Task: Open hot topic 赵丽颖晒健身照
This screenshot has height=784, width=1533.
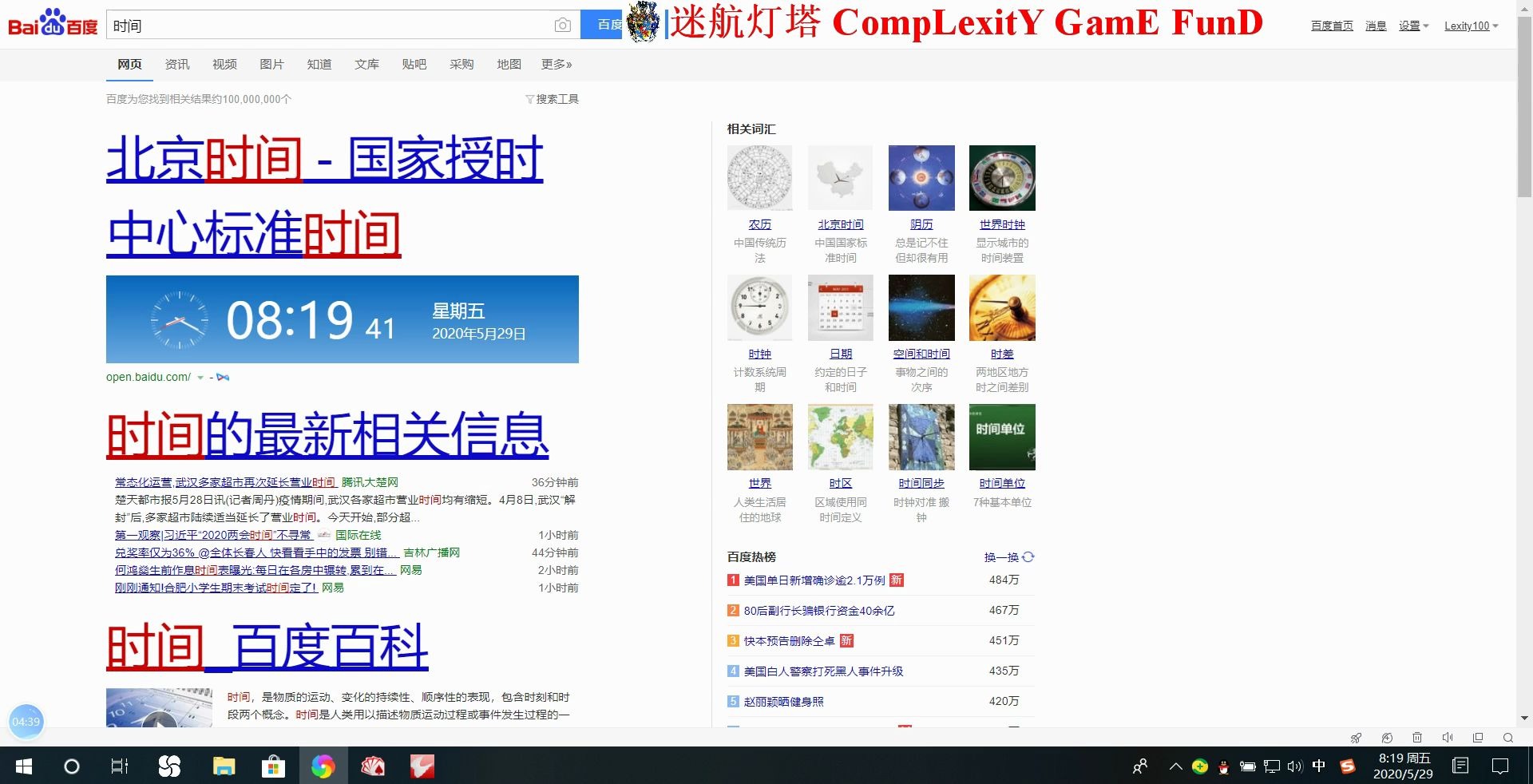Action: pyautogui.click(x=783, y=702)
